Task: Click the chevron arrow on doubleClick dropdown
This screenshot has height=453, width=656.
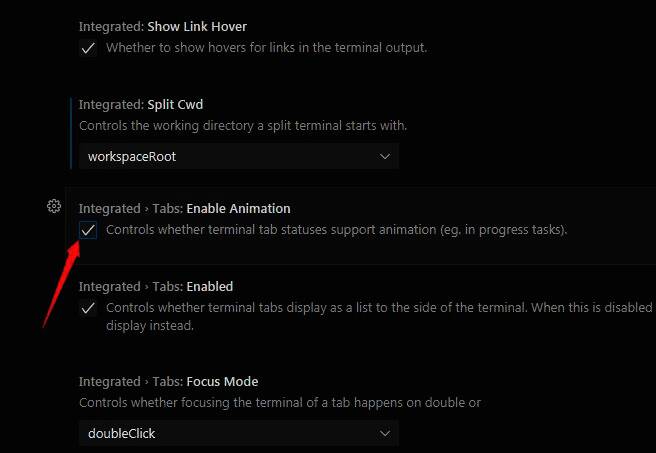Action: point(385,433)
